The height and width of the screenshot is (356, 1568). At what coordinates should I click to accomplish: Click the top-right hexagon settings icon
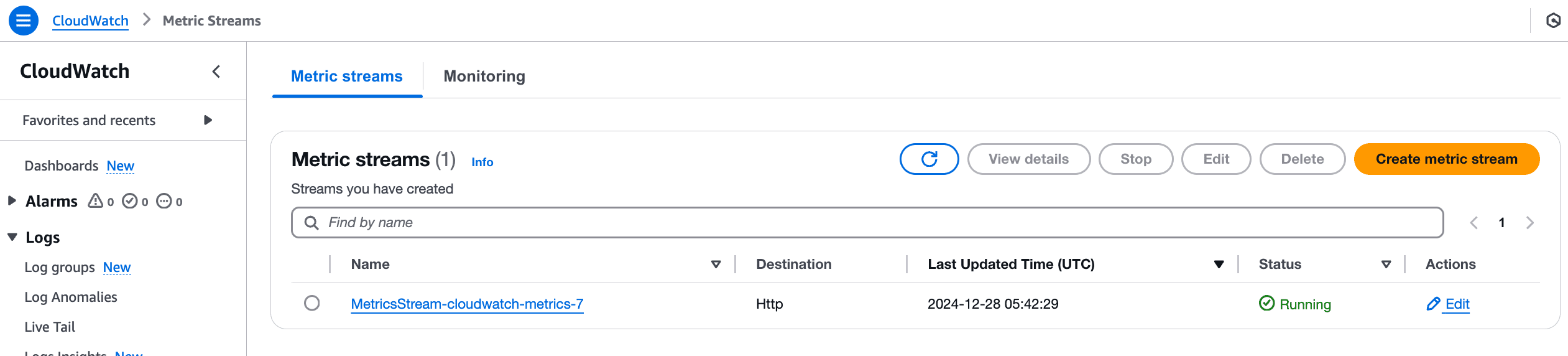pyautogui.click(x=1553, y=21)
